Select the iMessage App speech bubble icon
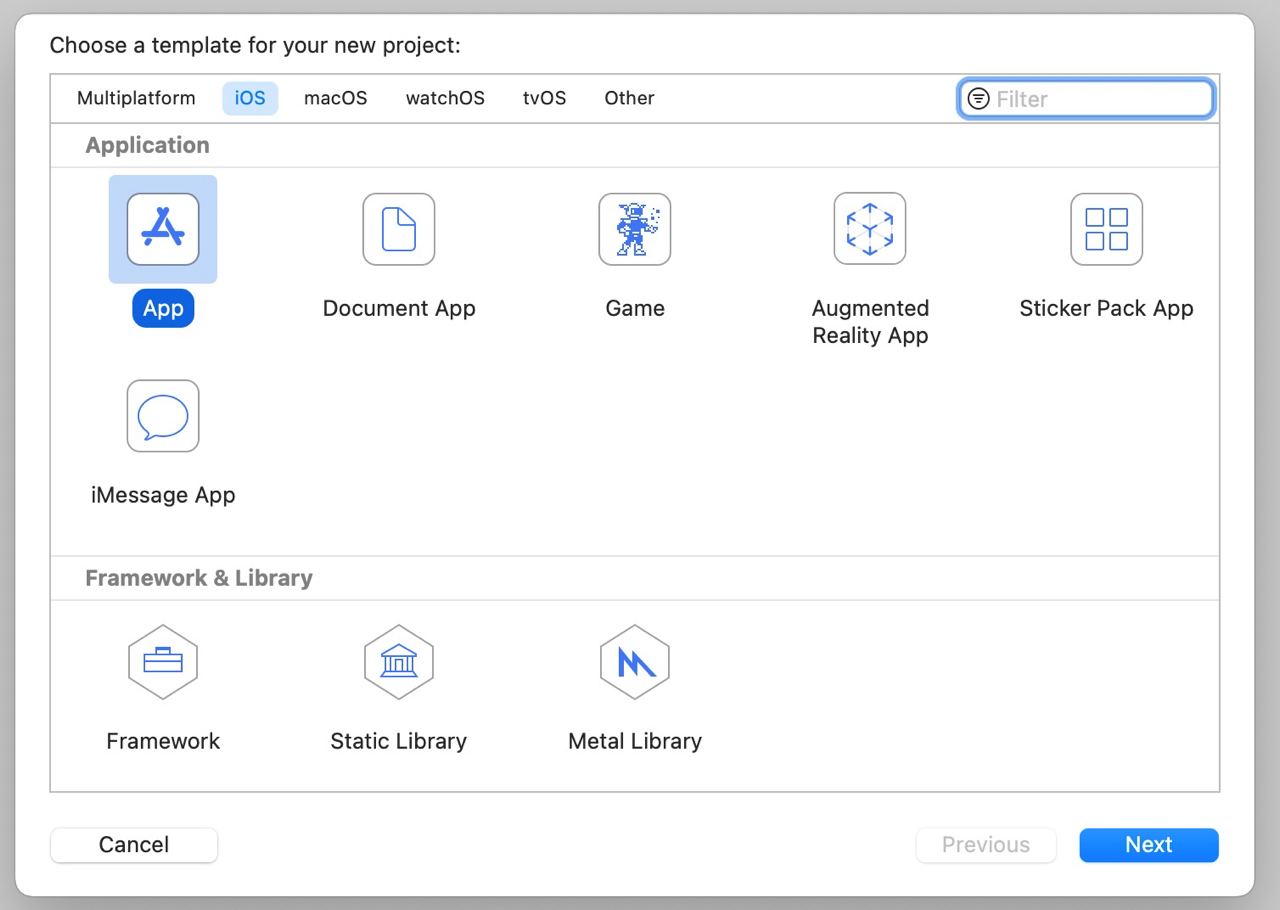 [x=163, y=416]
